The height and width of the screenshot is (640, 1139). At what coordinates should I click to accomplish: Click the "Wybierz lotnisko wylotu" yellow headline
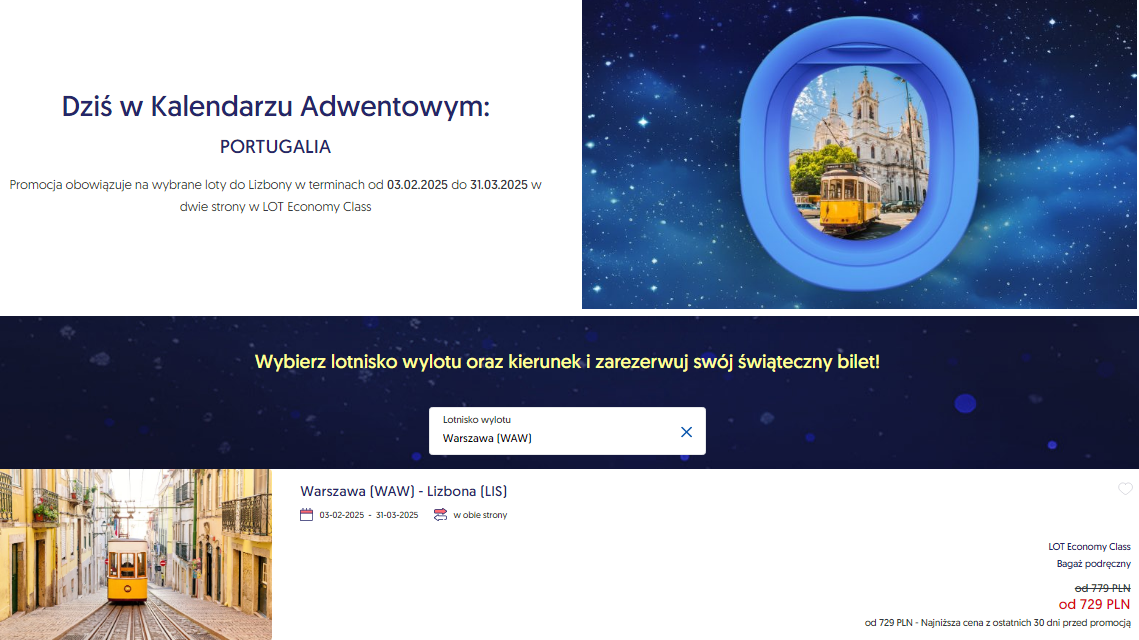(567, 361)
